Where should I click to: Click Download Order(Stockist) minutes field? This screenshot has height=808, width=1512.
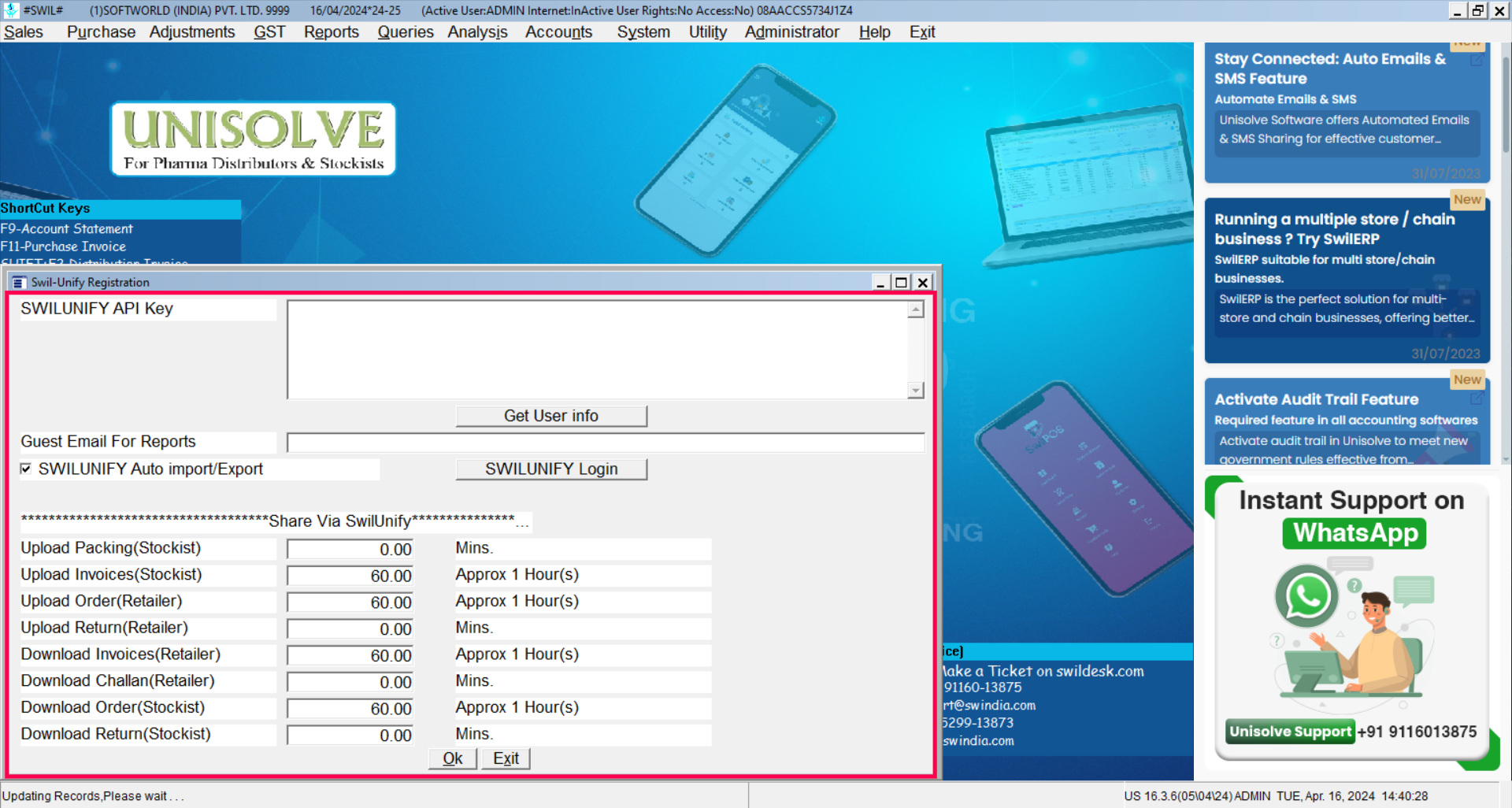350,709
